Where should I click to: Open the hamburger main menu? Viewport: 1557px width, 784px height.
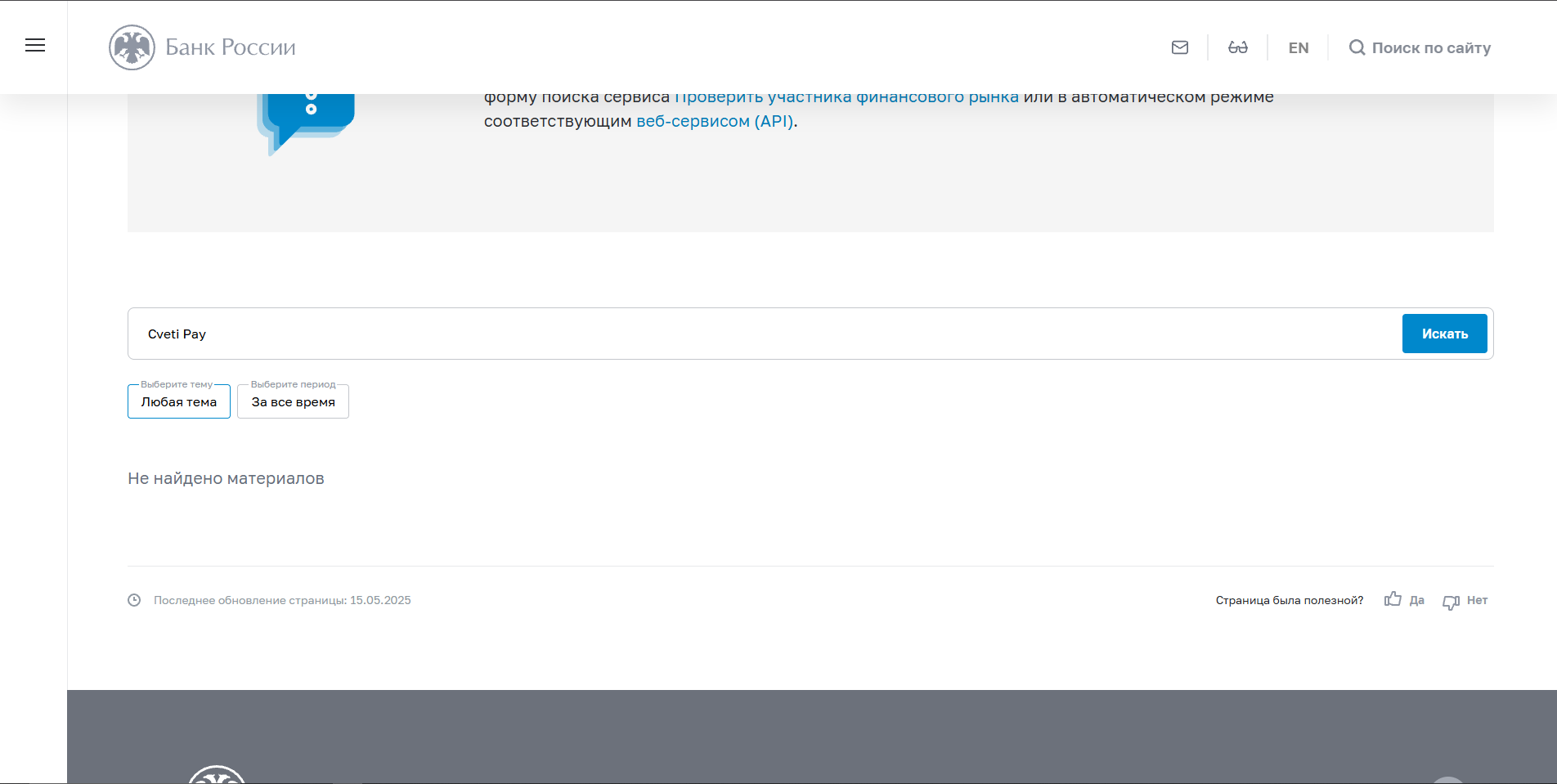pyautogui.click(x=35, y=46)
